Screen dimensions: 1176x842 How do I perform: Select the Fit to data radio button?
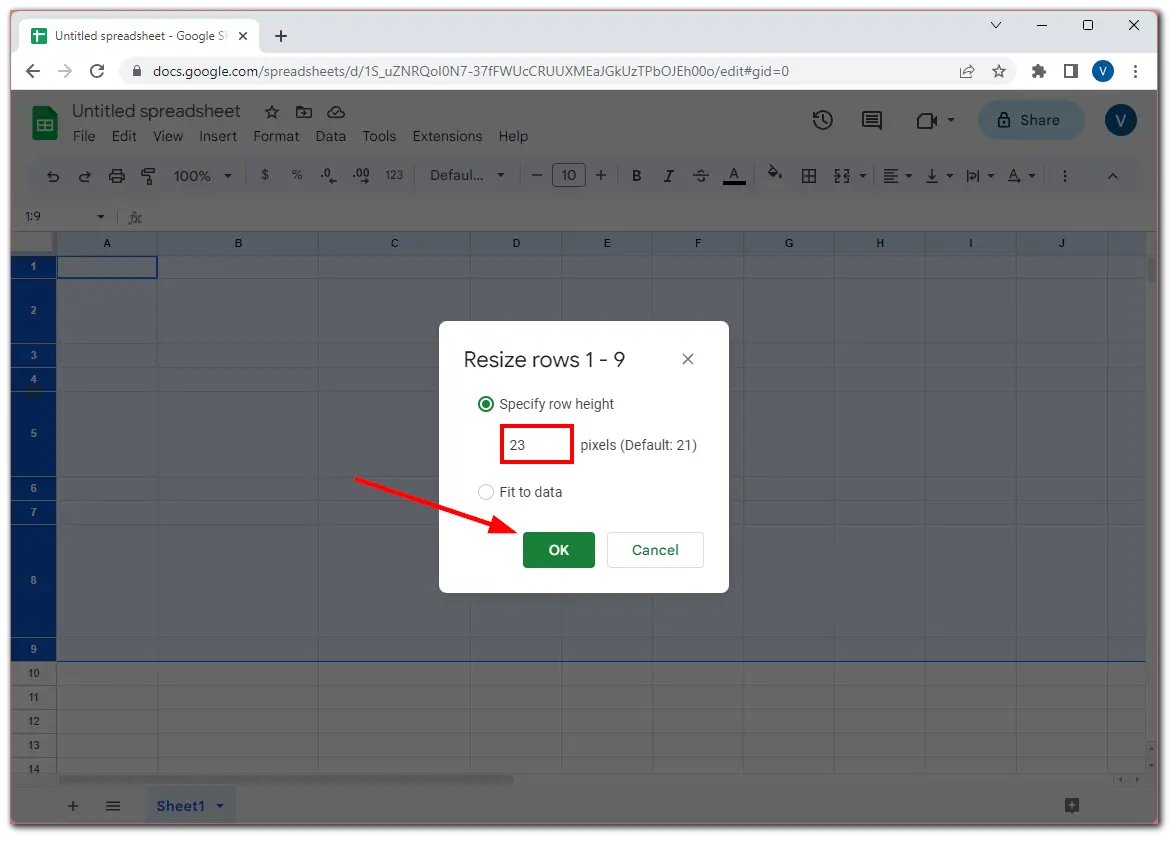point(486,492)
